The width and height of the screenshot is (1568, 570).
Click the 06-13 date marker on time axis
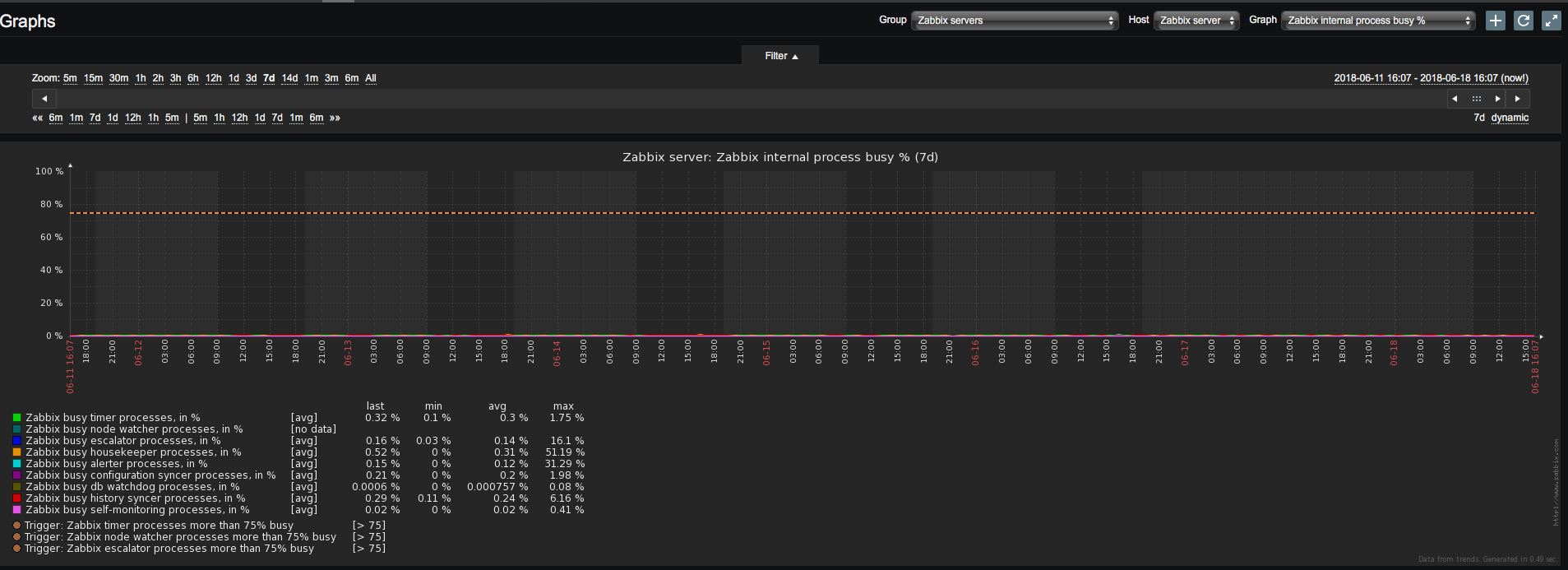[348, 353]
